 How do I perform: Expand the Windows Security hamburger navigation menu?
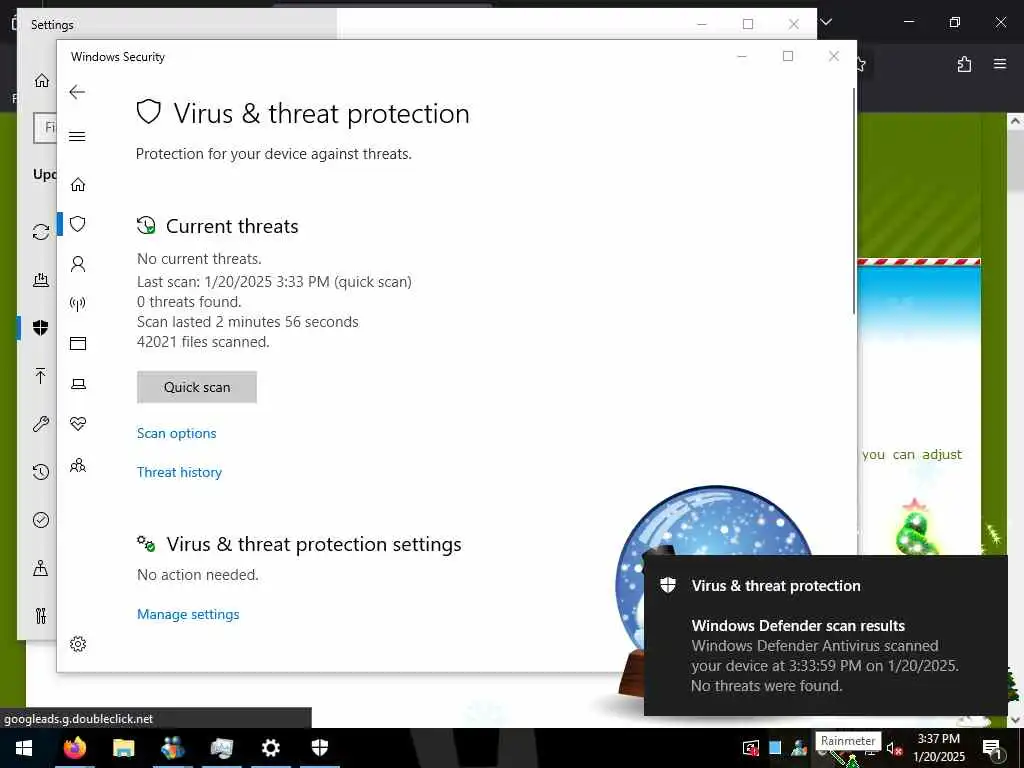[x=77, y=136]
